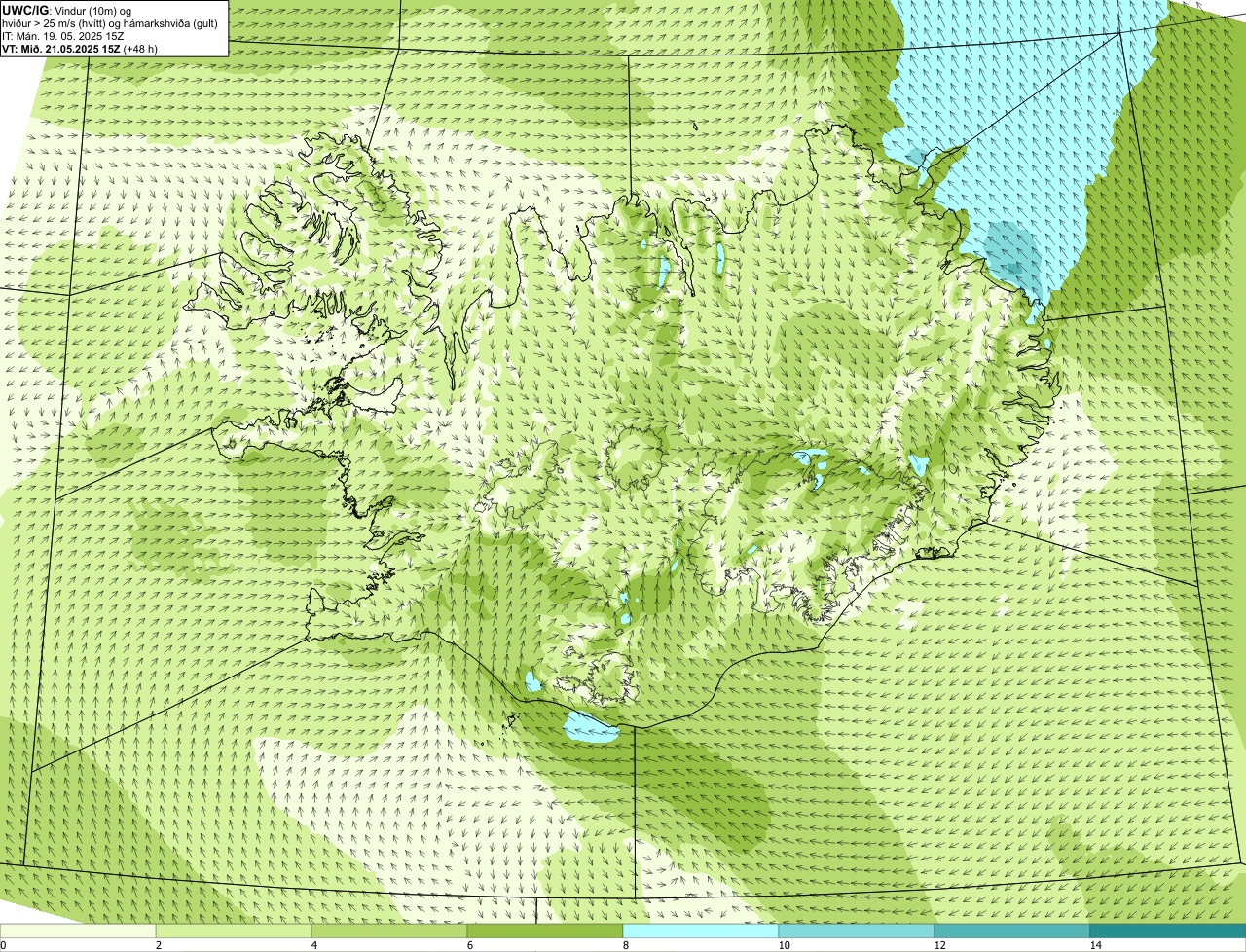The image size is (1246, 952).
Task: Click the '0' label on the color scale
Action: click(x=3, y=945)
